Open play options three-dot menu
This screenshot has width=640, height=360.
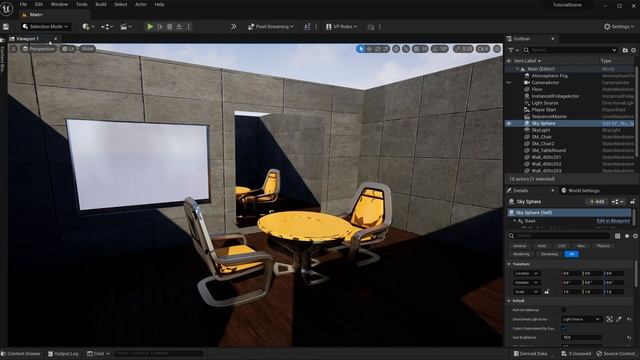pyautogui.click(x=188, y=27)
